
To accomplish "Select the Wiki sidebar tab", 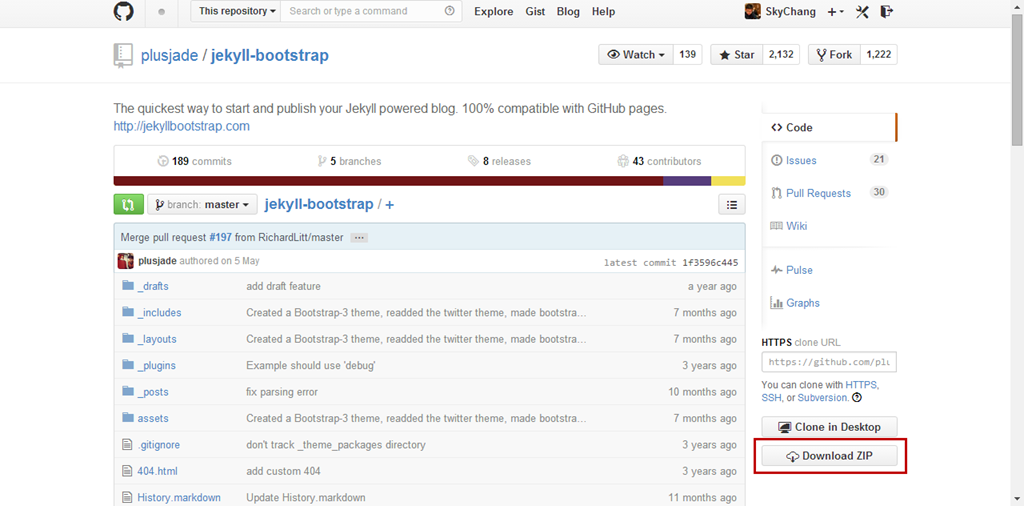I will click(x=829, y=226).
